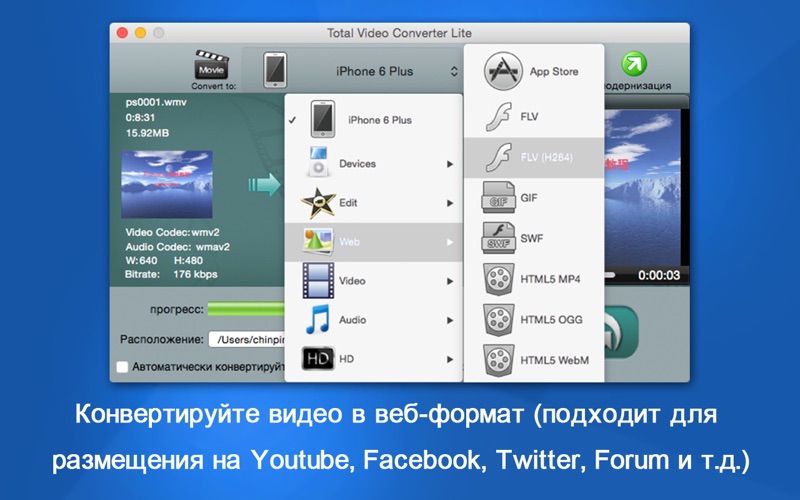Click the source video thumbnail
Image resolution: width=800 pixels, height=500 pixels.
coord(167,184)
